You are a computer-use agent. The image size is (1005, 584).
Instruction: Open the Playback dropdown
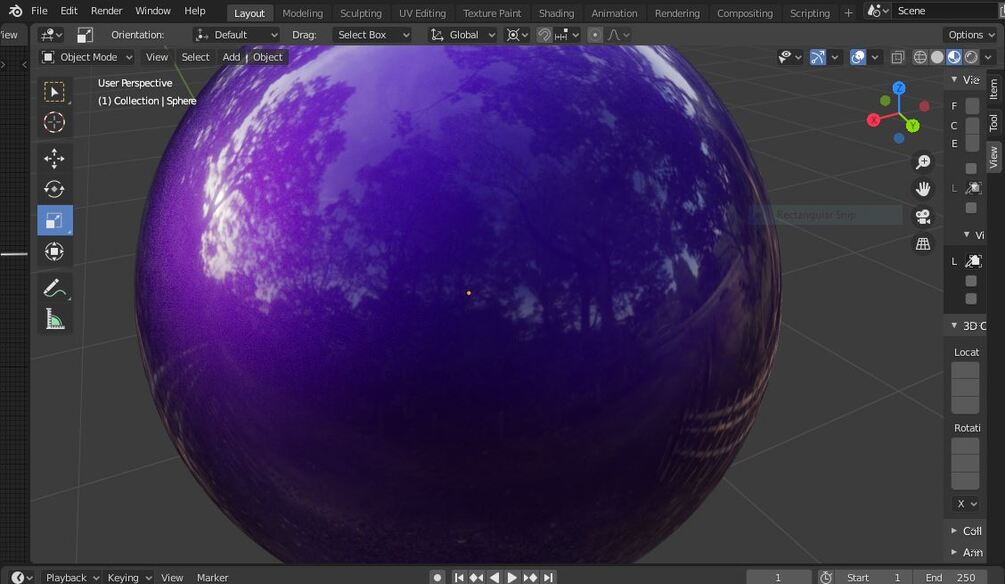tap(72, 578)
